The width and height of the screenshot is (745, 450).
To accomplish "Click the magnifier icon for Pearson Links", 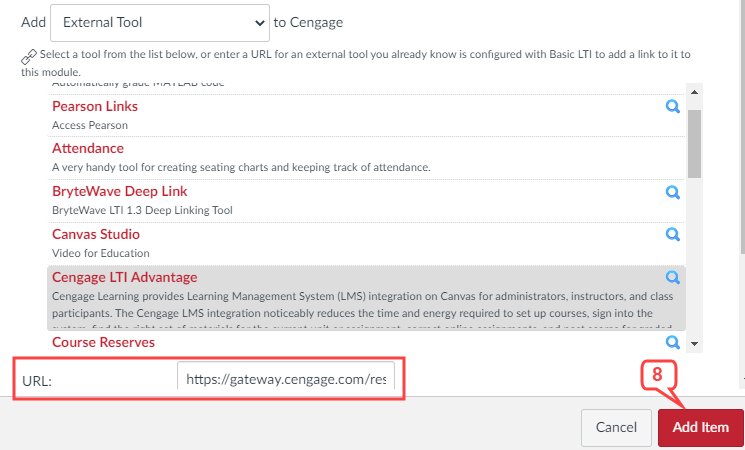I will coord(672,106).
